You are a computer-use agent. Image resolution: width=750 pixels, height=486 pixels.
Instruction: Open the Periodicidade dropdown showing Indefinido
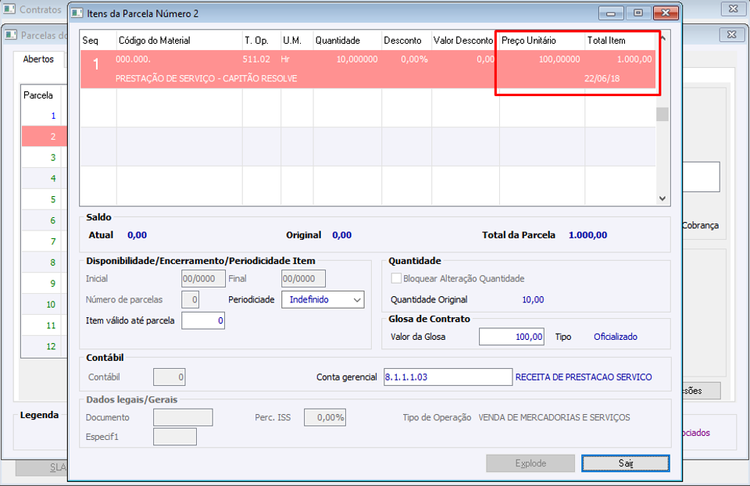[323, 299]
